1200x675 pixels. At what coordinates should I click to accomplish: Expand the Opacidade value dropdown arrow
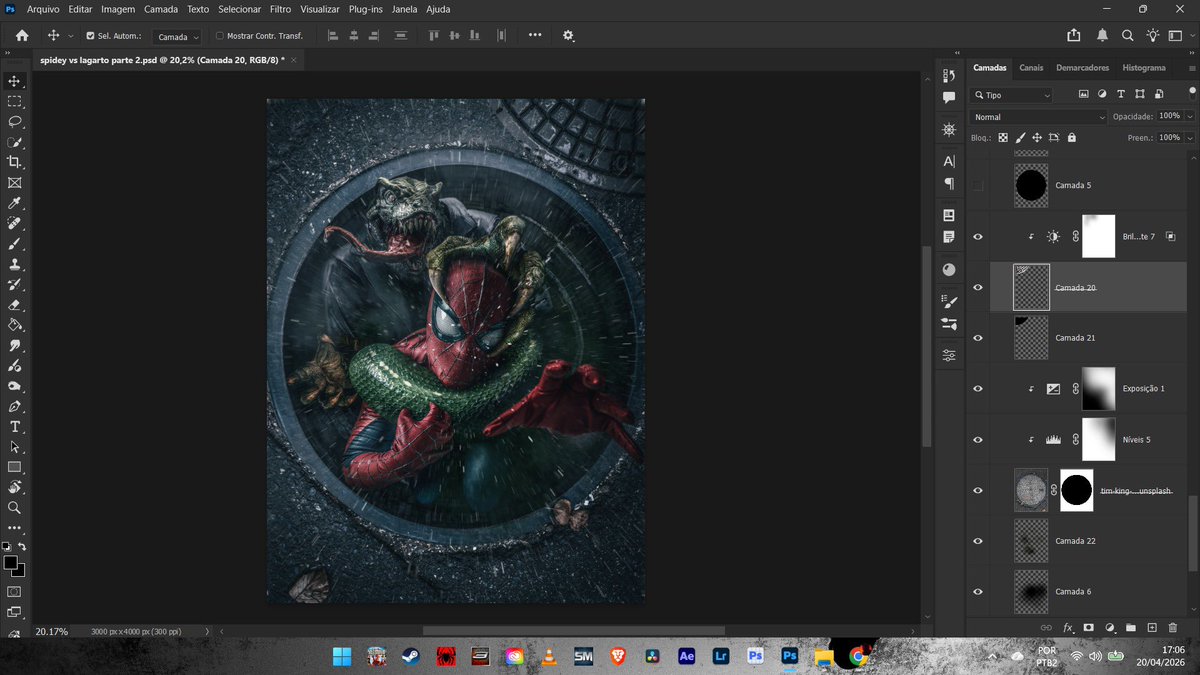1190,117
